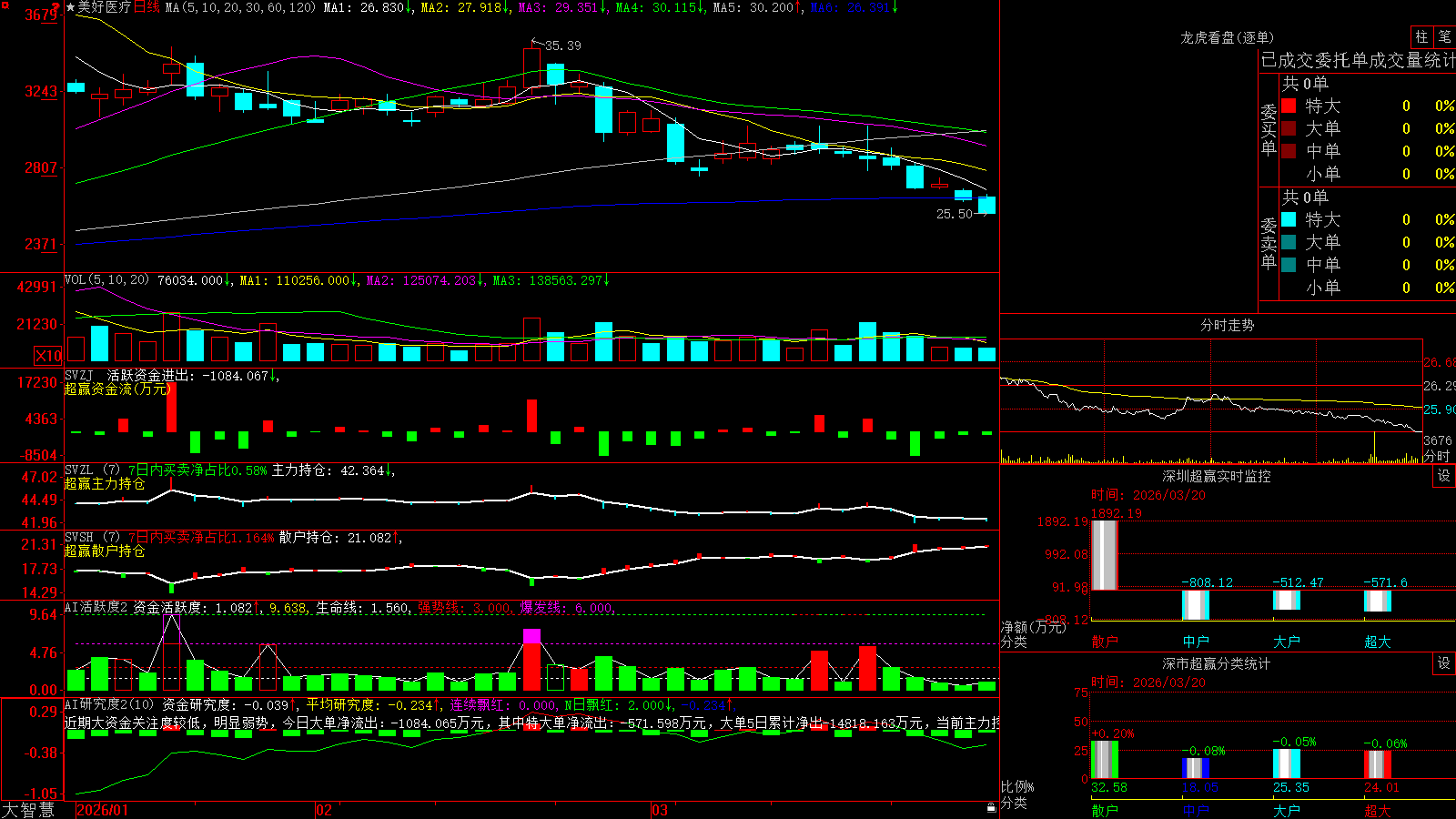Screen dimensions: 1456x819
Task: Click the 已成交委托单成交量统计 header
Action: [x=1358, y=60]
